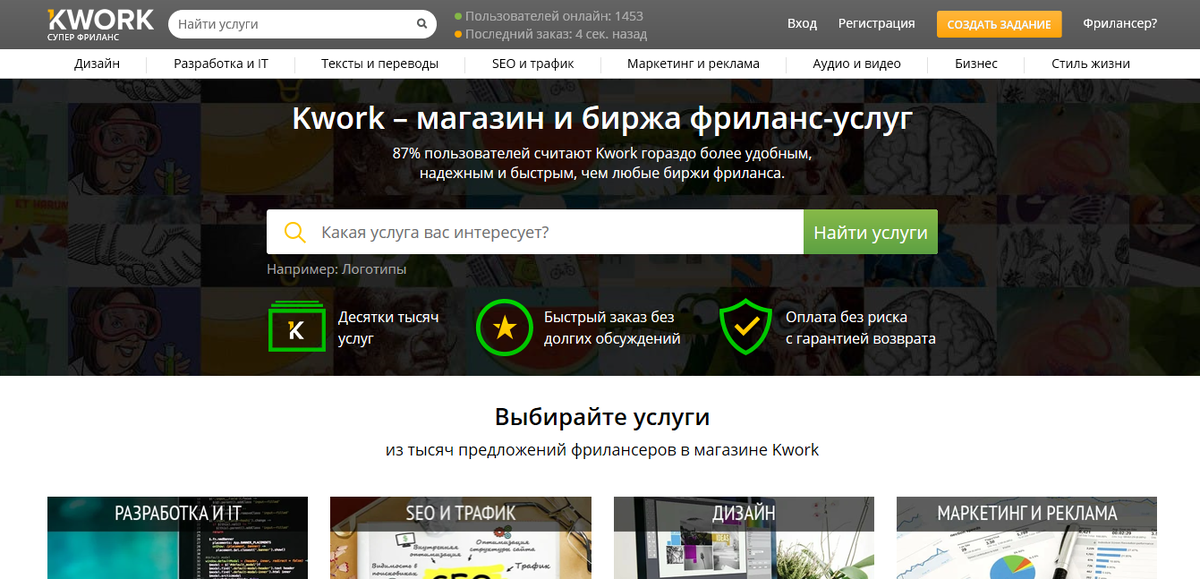This screenshot has height=579, width=1200.
Task: Click the green shield checkmark icon
Action: coord(746,327)
